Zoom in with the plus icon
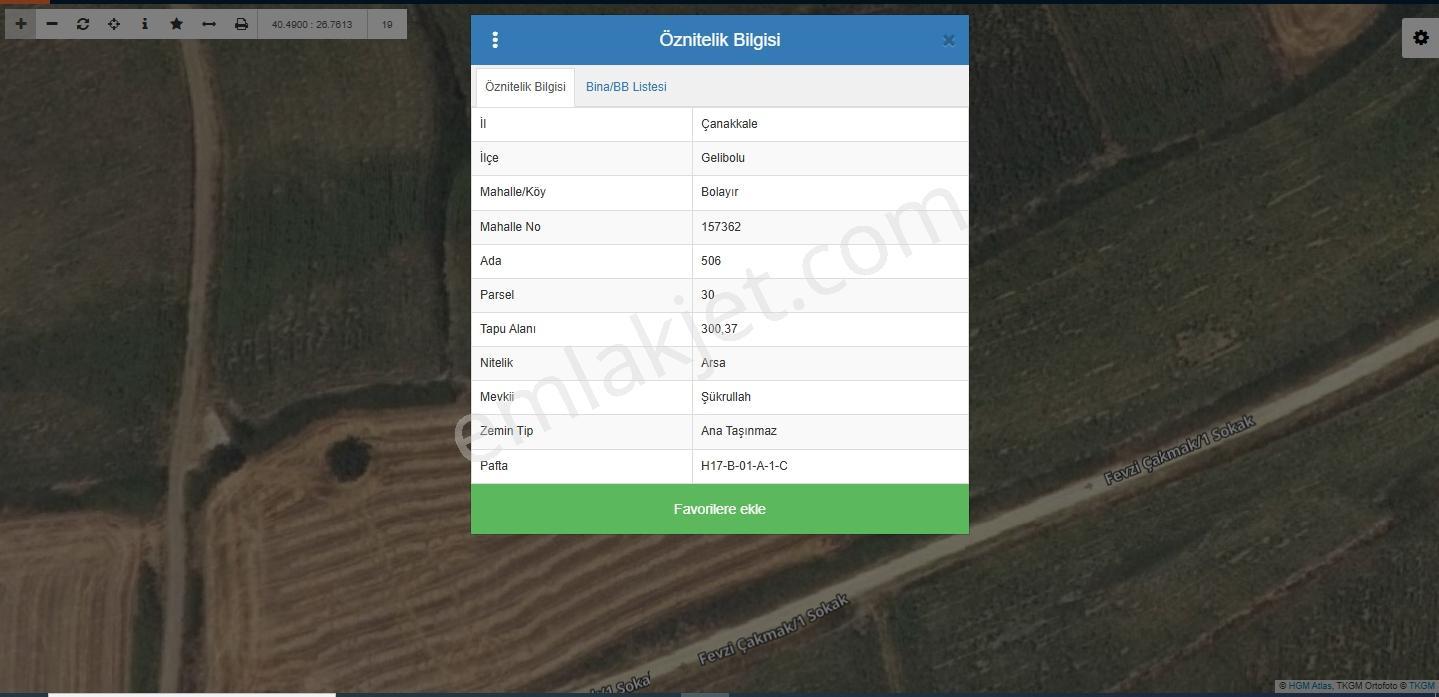The width and height of the screenshot is (1439, 697). [21, 24]
